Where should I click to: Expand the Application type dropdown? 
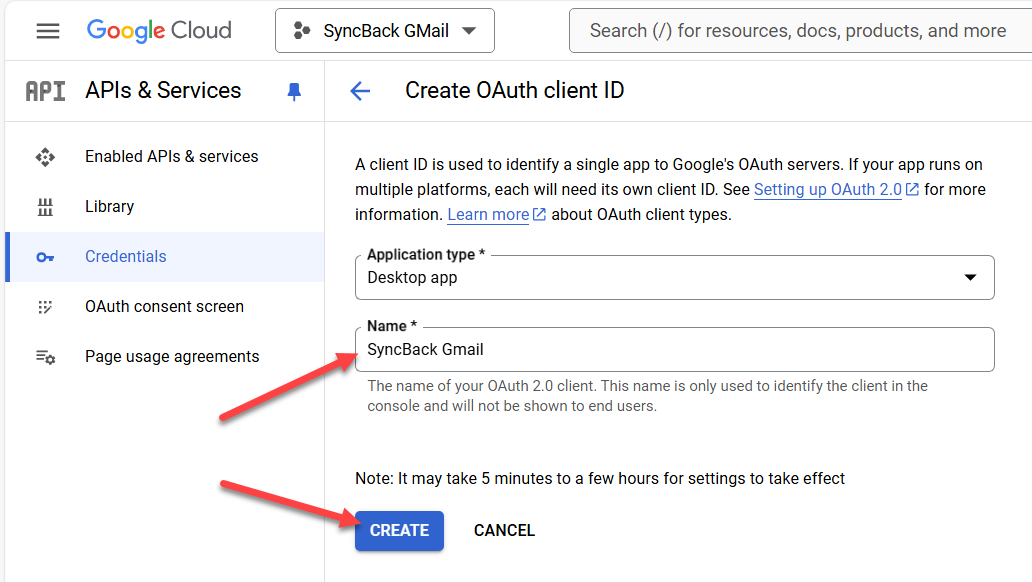pos(675,277)
